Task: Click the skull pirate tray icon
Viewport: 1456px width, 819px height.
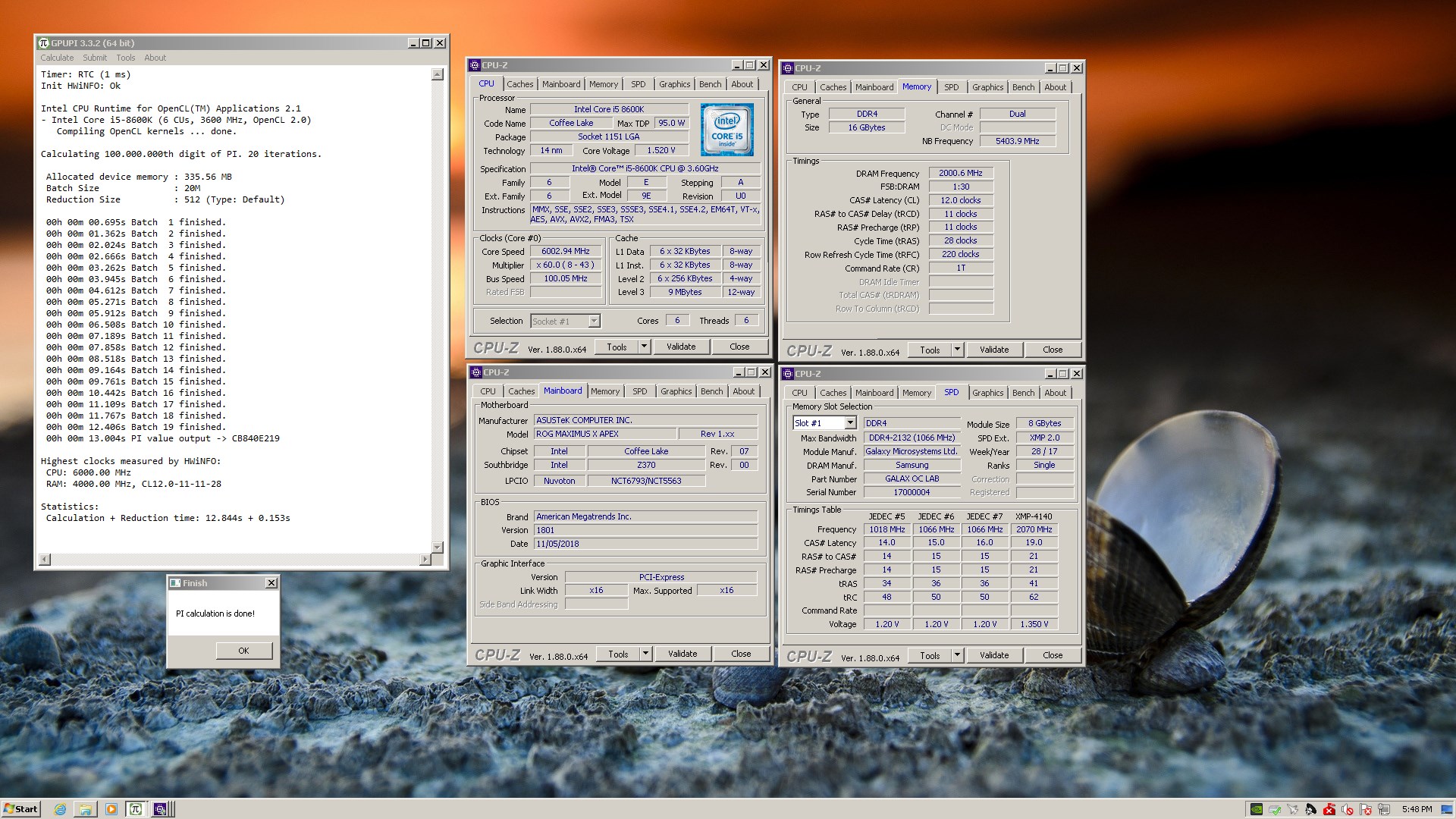Action: coord(1311,809)
